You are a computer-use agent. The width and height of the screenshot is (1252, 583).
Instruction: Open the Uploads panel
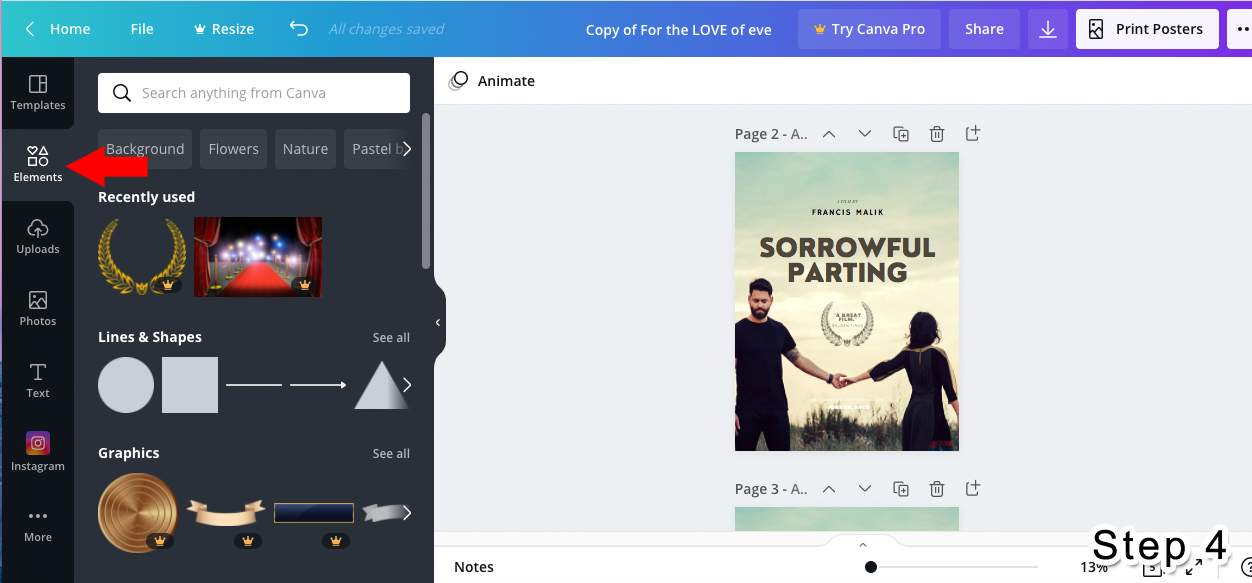(x=37, y=236)
